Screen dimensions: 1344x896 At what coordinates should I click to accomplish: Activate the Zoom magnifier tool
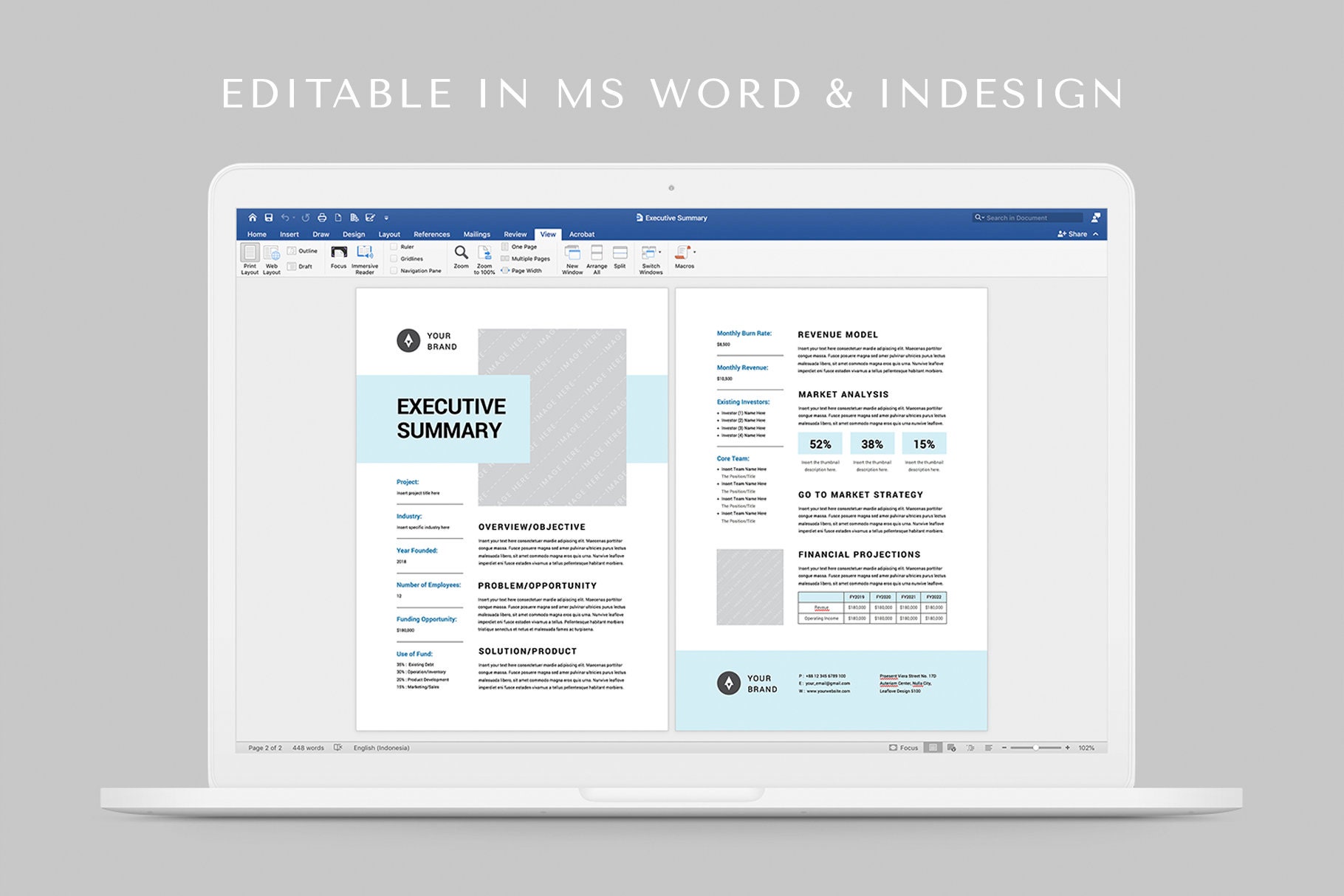point(460,255)
